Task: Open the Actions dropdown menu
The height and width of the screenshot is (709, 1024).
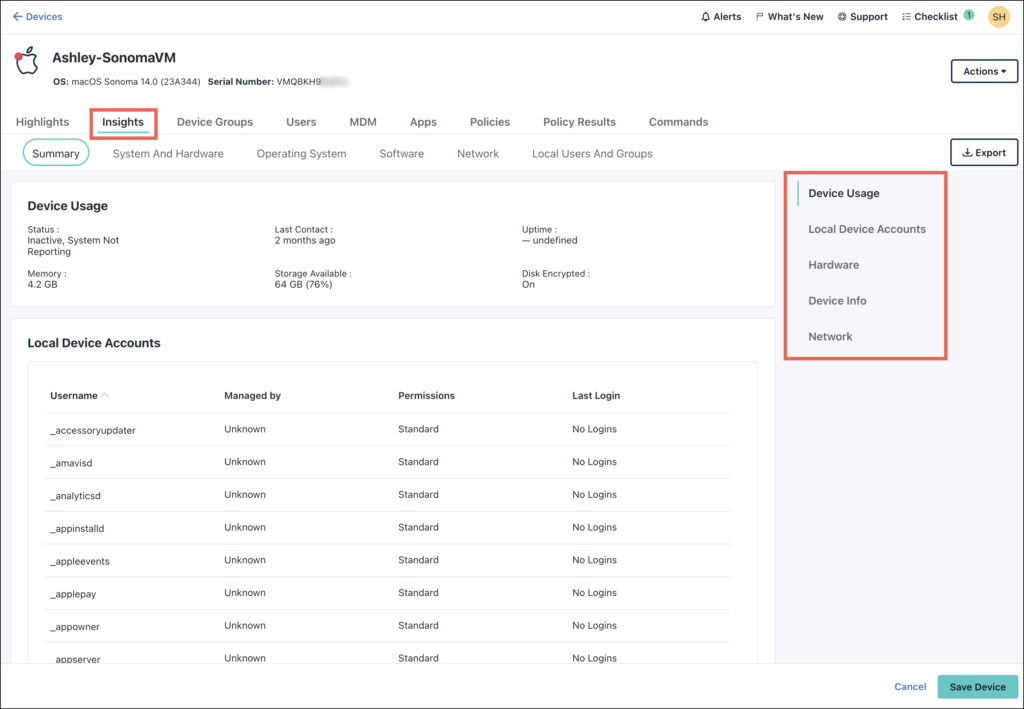Action: [984, 71]
